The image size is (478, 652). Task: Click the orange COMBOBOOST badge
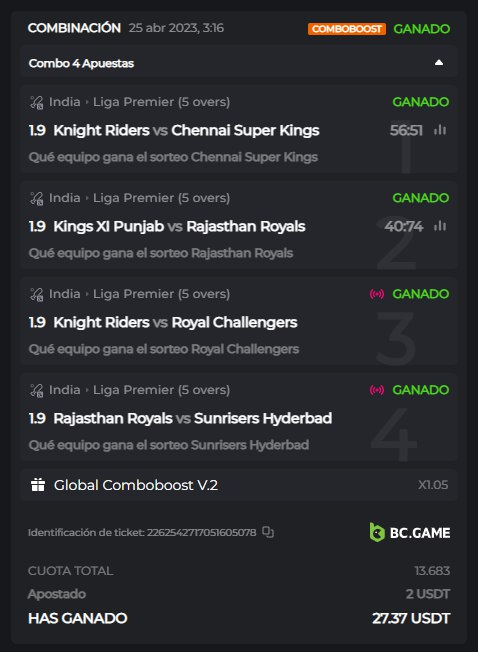347,29
